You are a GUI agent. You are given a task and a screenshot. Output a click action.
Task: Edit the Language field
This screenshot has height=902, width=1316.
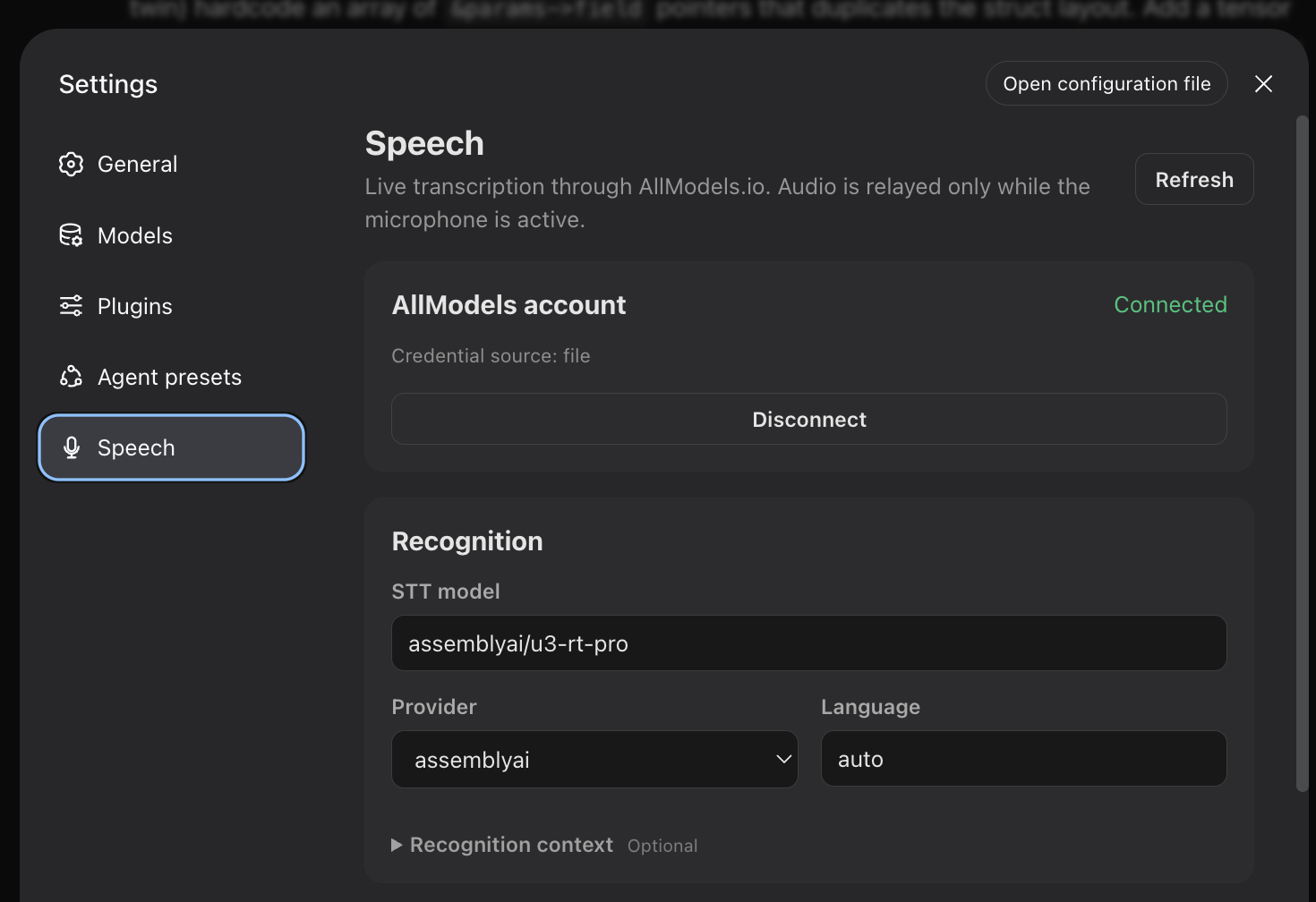click(x=1024, y=759)
